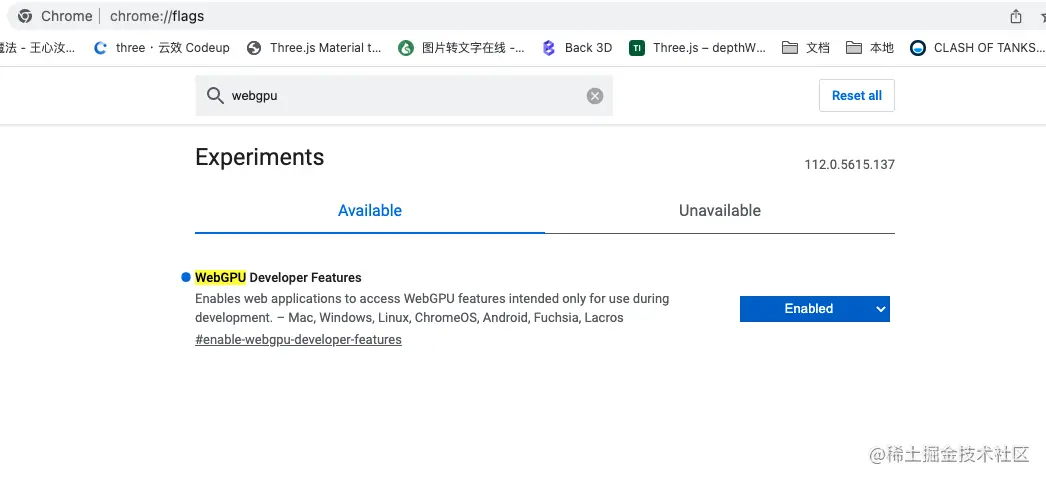Open the 图片转文字在线 bookmark
This screenshot has height=481, width=1046.
(461, 47)
